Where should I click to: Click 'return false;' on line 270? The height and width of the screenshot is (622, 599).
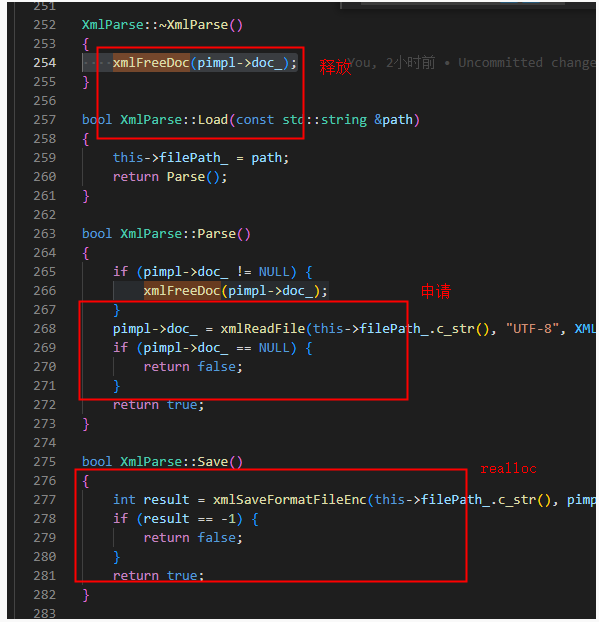(193, 367)
